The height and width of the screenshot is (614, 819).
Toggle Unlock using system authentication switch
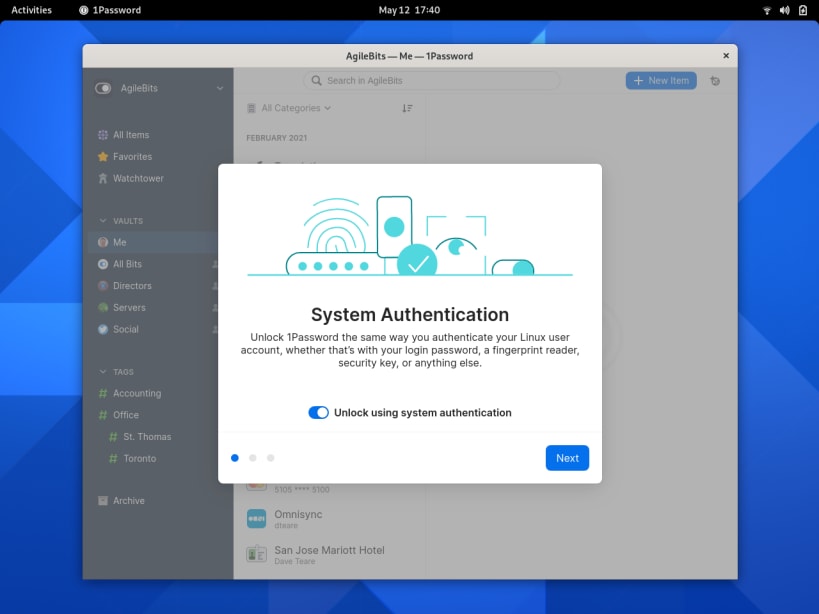tap(319, 412)
